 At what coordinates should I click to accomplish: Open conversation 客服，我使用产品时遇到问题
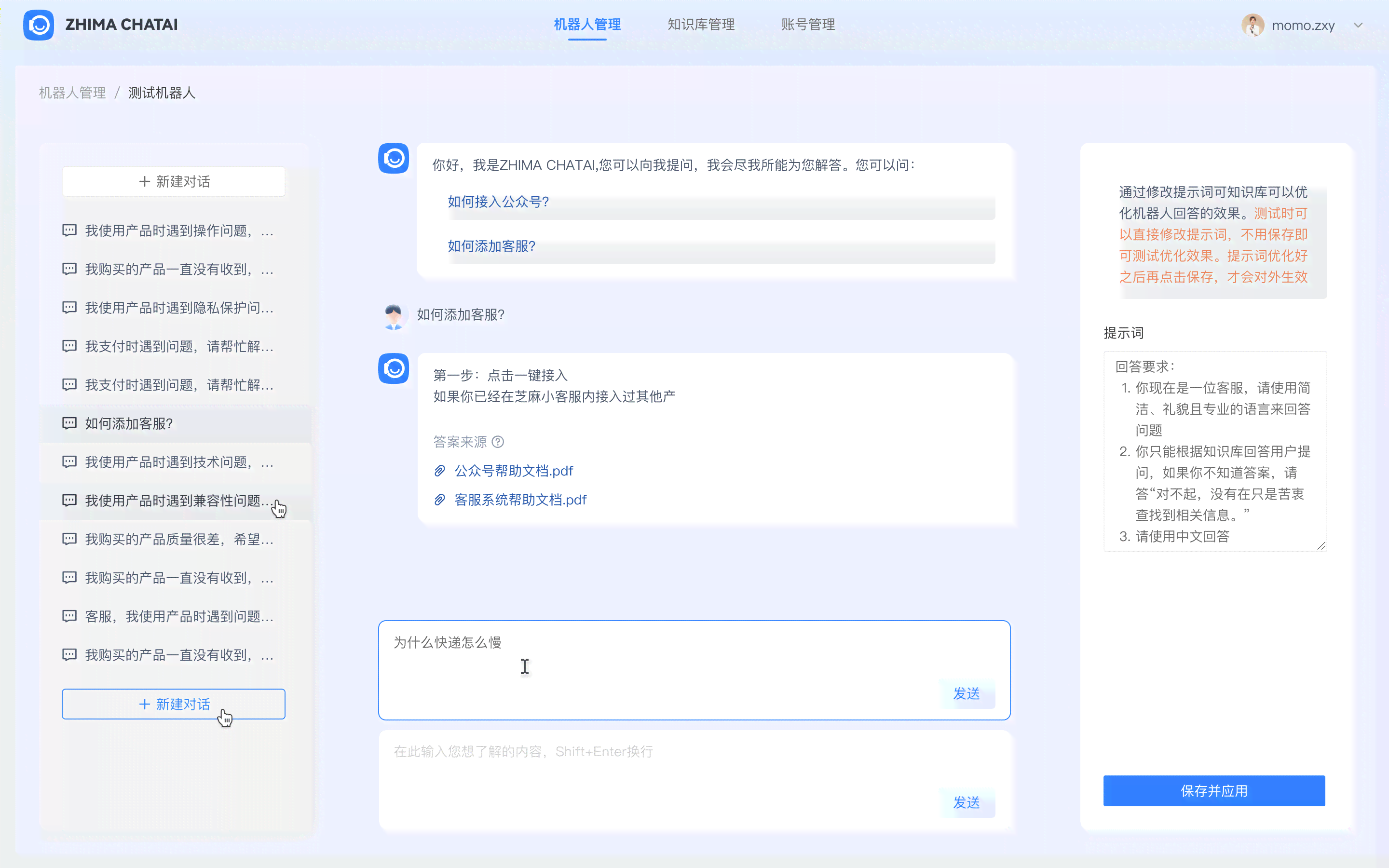click(175, 616)
